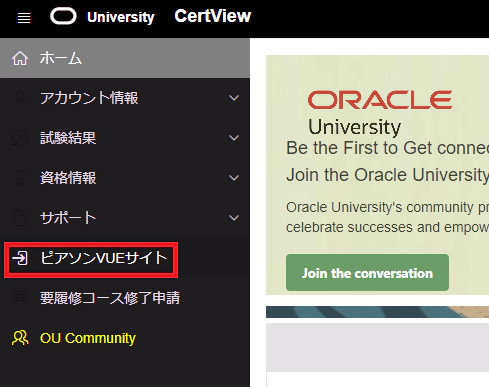Viewport: 489px width, 387px height.
Task: Click the banner image strip below the card
Action: click(377, 312)
